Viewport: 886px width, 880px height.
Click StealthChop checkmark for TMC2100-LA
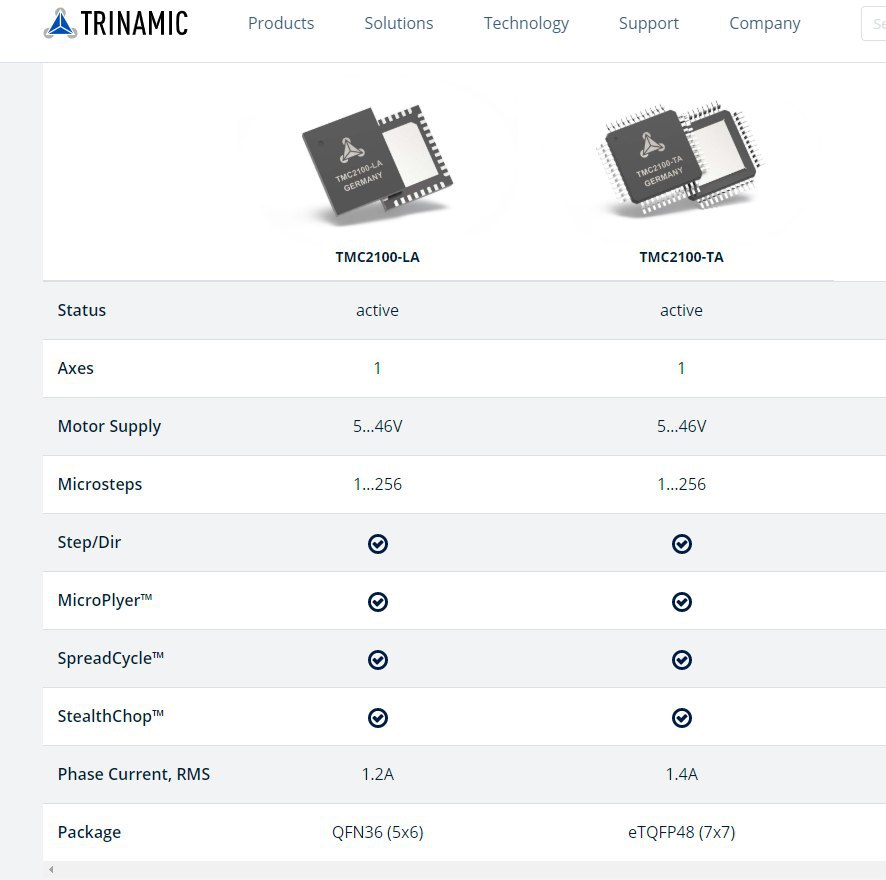click(x=377, y=718)
